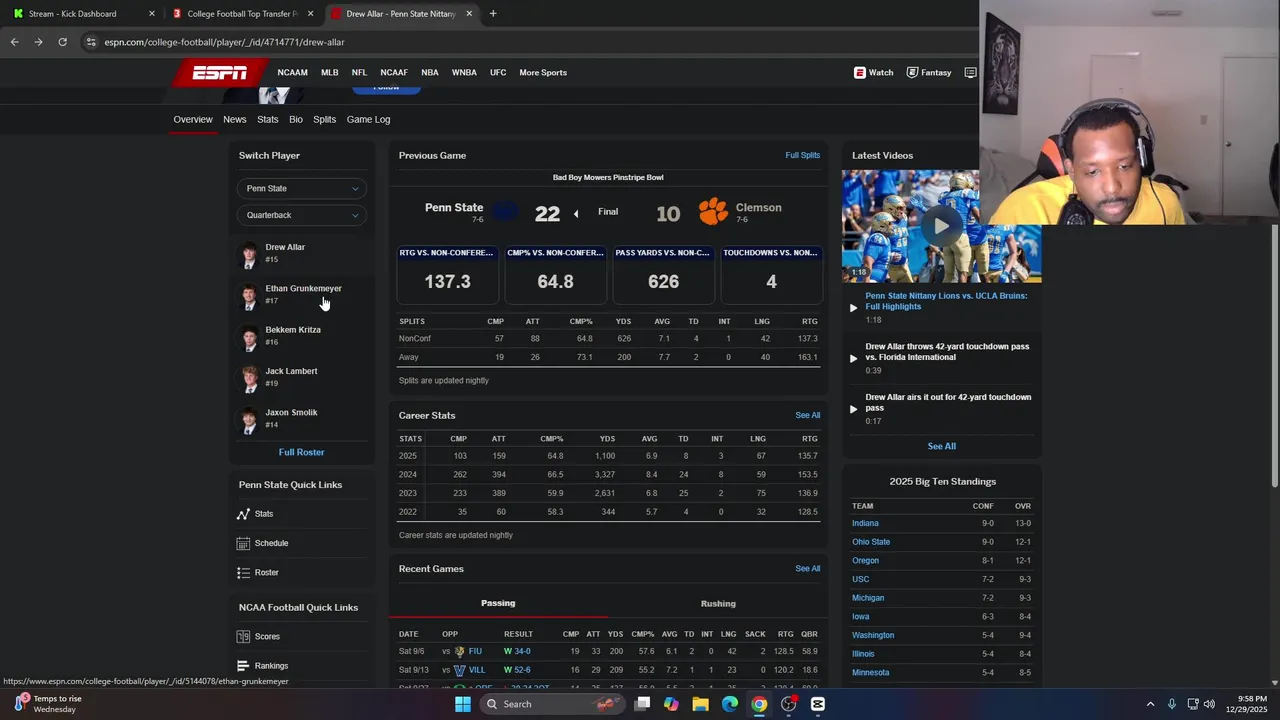Open the Quarterback position dropdown

point(301,215)
